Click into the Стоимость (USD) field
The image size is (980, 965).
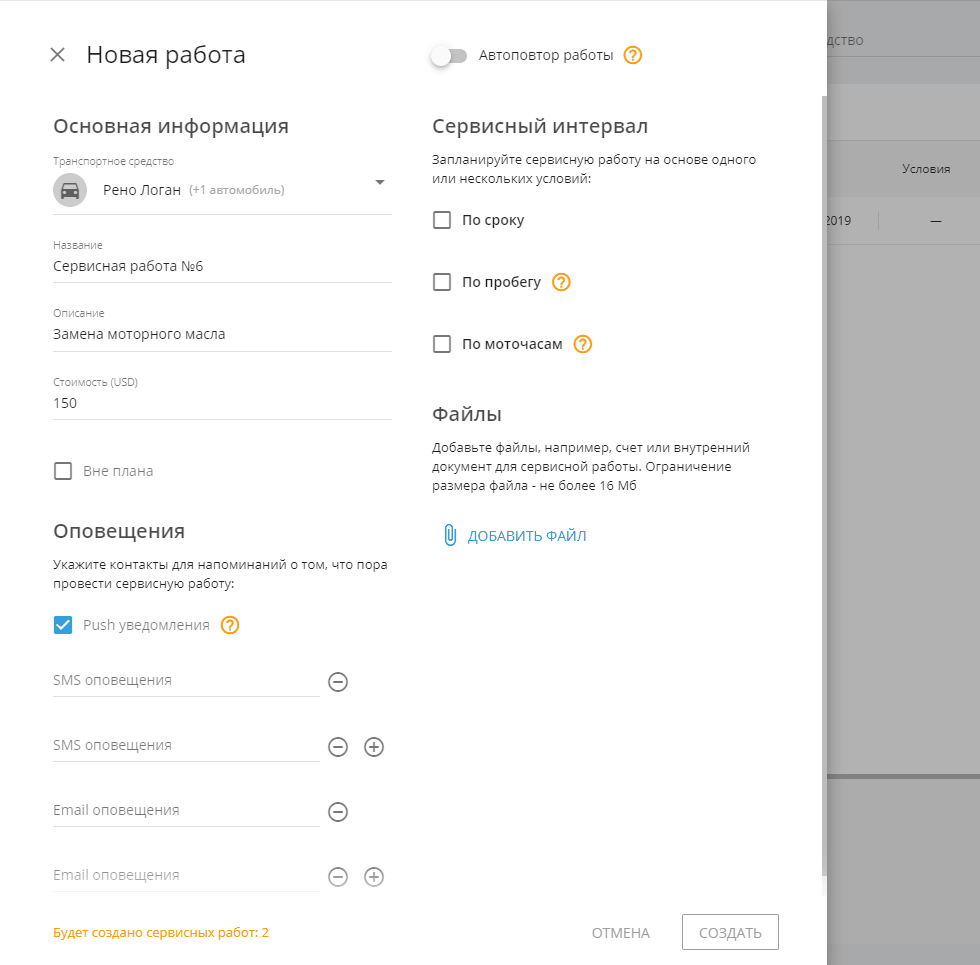(x=220, y=403)
